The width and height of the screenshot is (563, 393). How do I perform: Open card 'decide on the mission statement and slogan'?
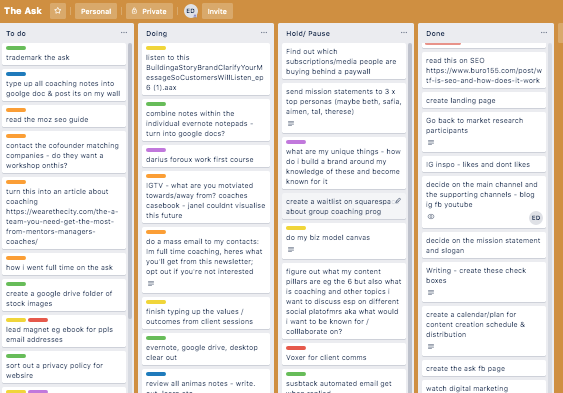(484, 245)
